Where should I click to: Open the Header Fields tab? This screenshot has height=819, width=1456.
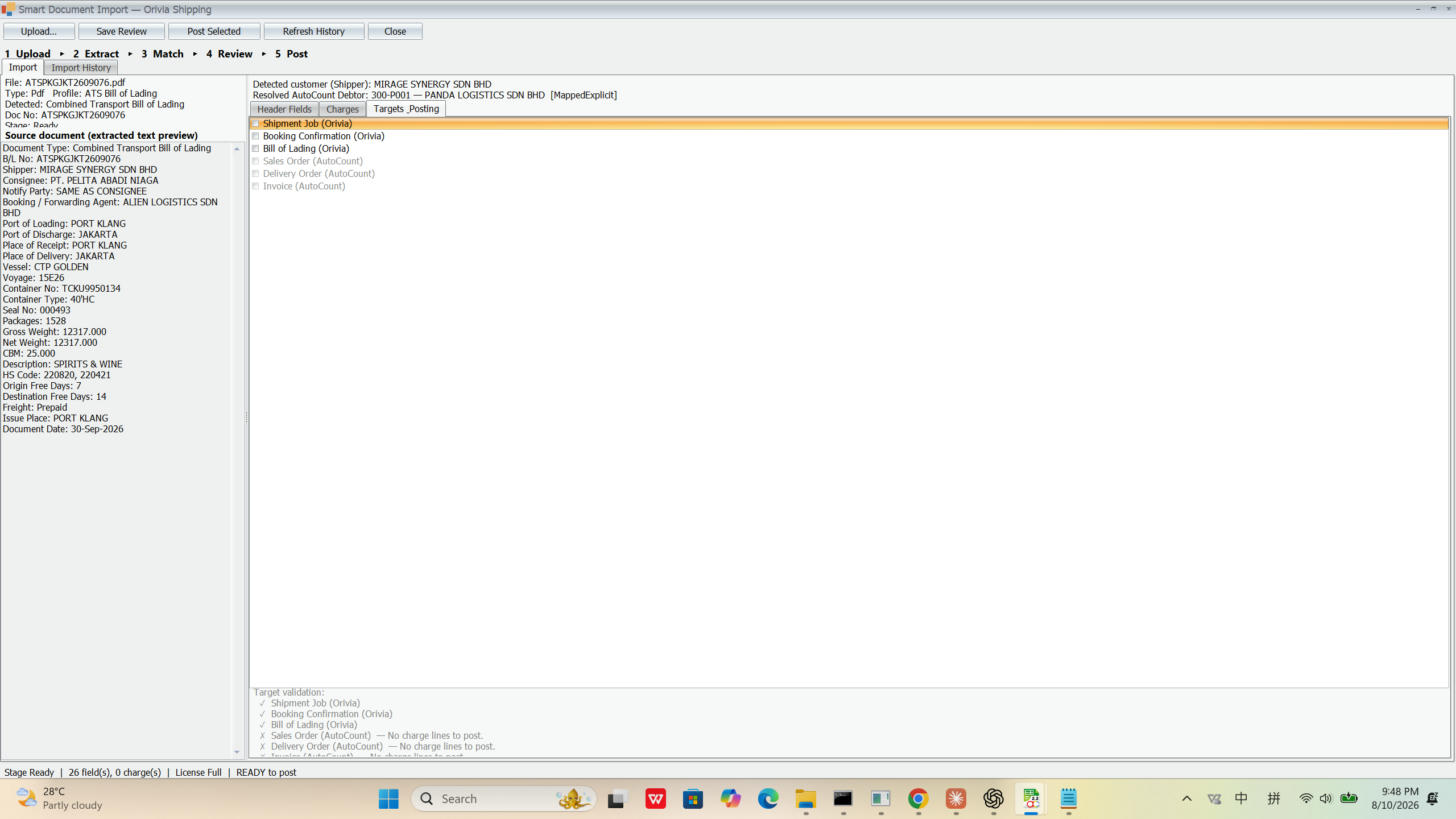click(x=284, y=109)
